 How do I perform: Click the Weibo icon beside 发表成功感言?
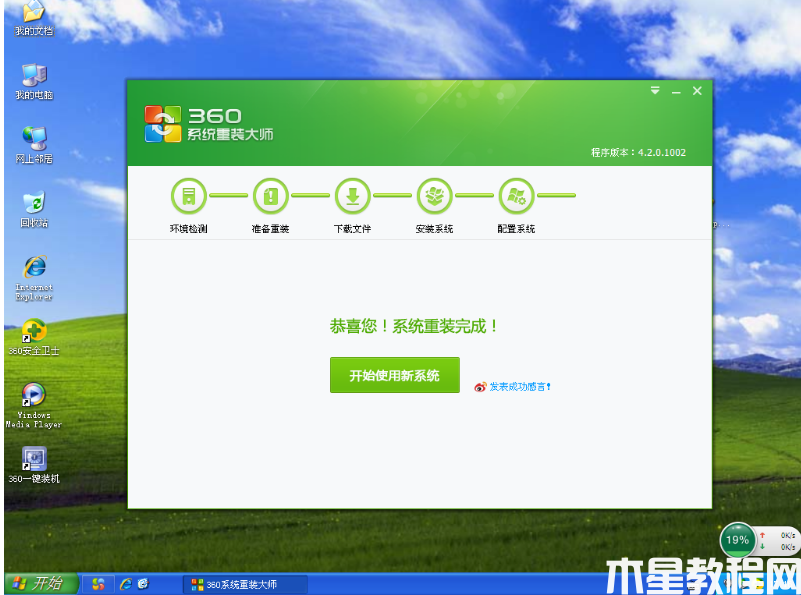(480, 387)
